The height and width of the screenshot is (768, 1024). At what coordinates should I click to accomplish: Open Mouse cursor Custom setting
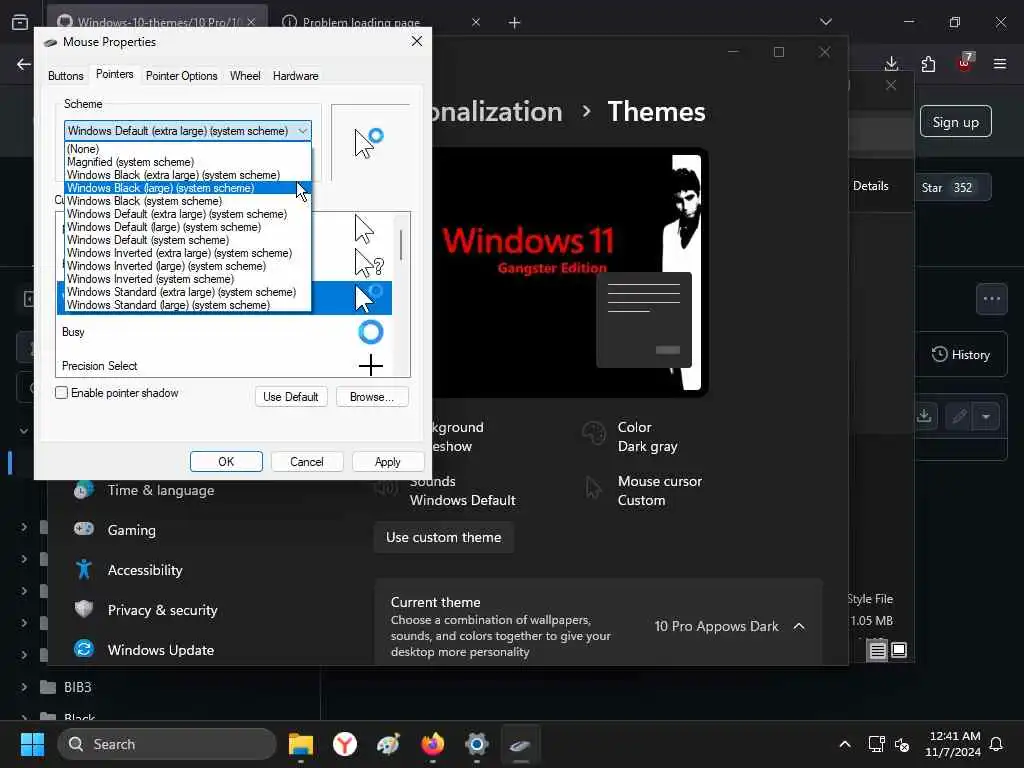tap(643, 490)
